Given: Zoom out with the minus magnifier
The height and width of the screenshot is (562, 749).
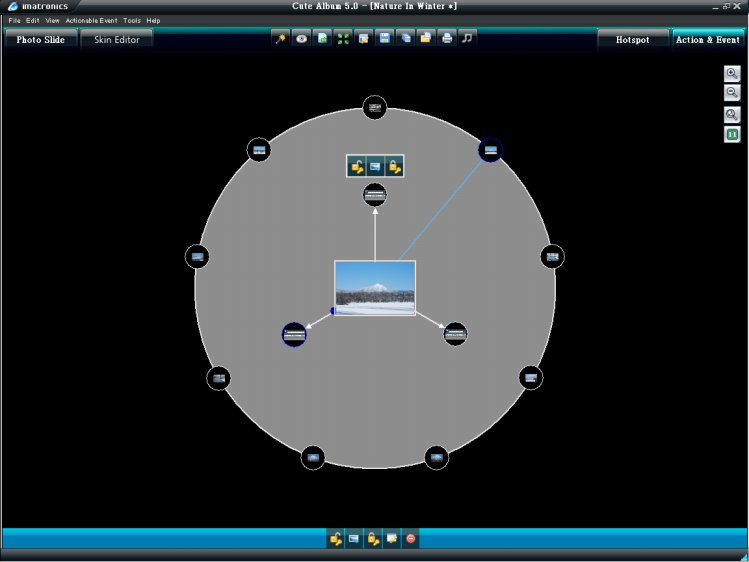Looking at the screenshot, I should point(732,93).
